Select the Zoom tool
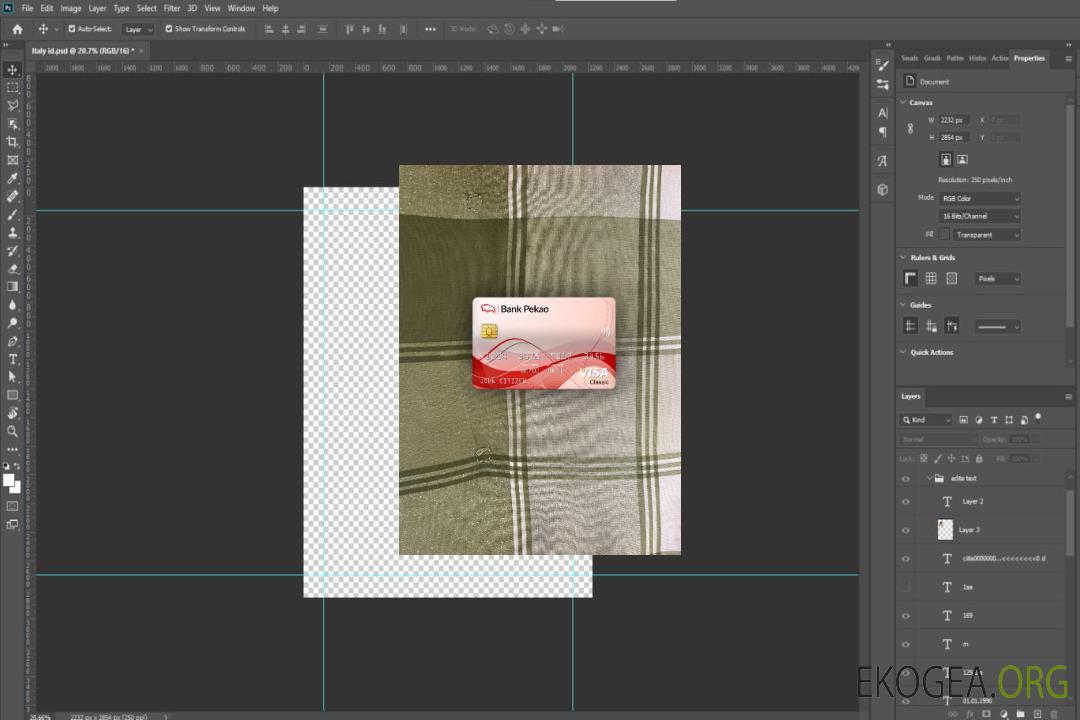 [13, 431]
